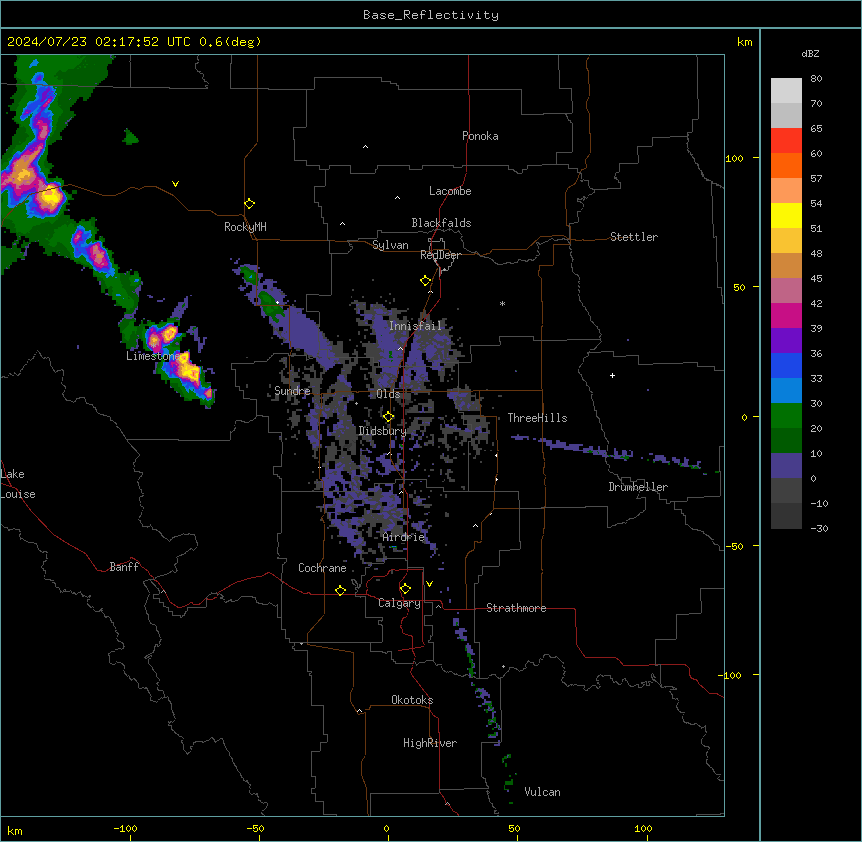Click the Sylvan label on map

pos(390,245)
